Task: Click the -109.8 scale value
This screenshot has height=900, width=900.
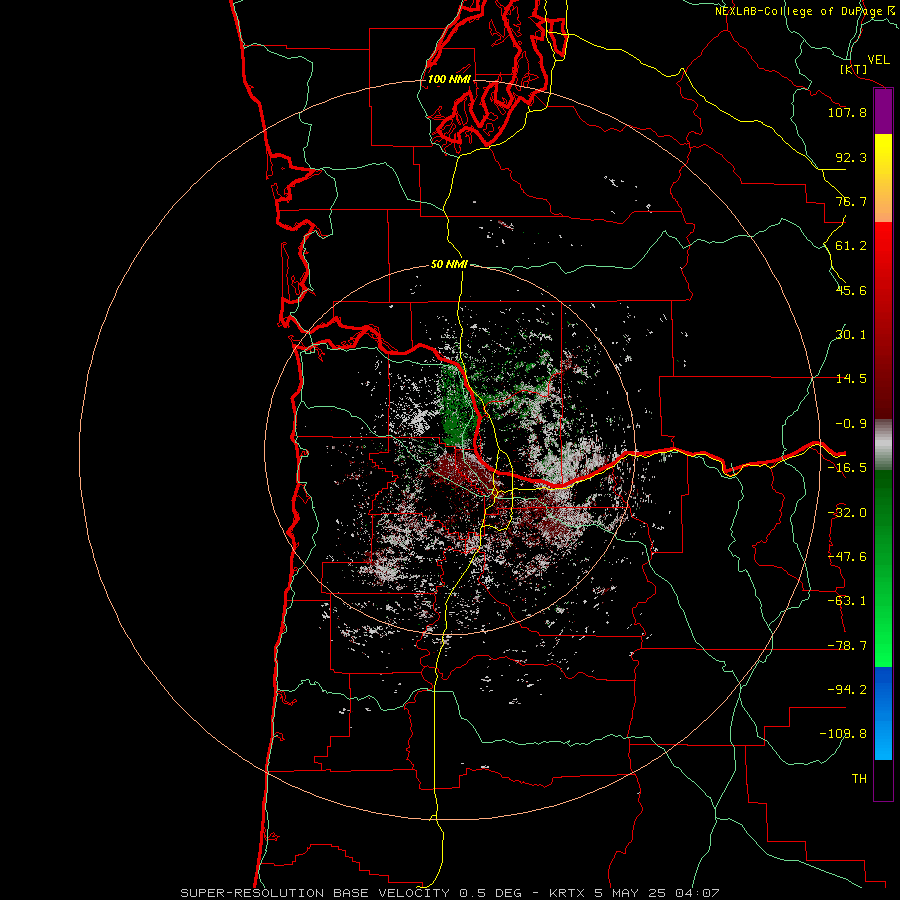Action: [843, 734]
